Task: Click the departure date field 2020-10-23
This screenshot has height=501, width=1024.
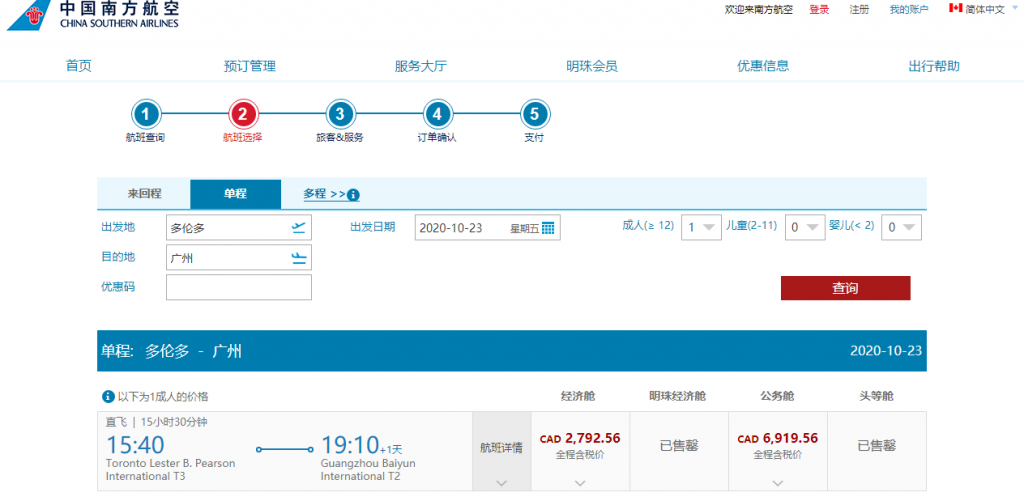Action: pyautogui.click(x=487, y=227)
